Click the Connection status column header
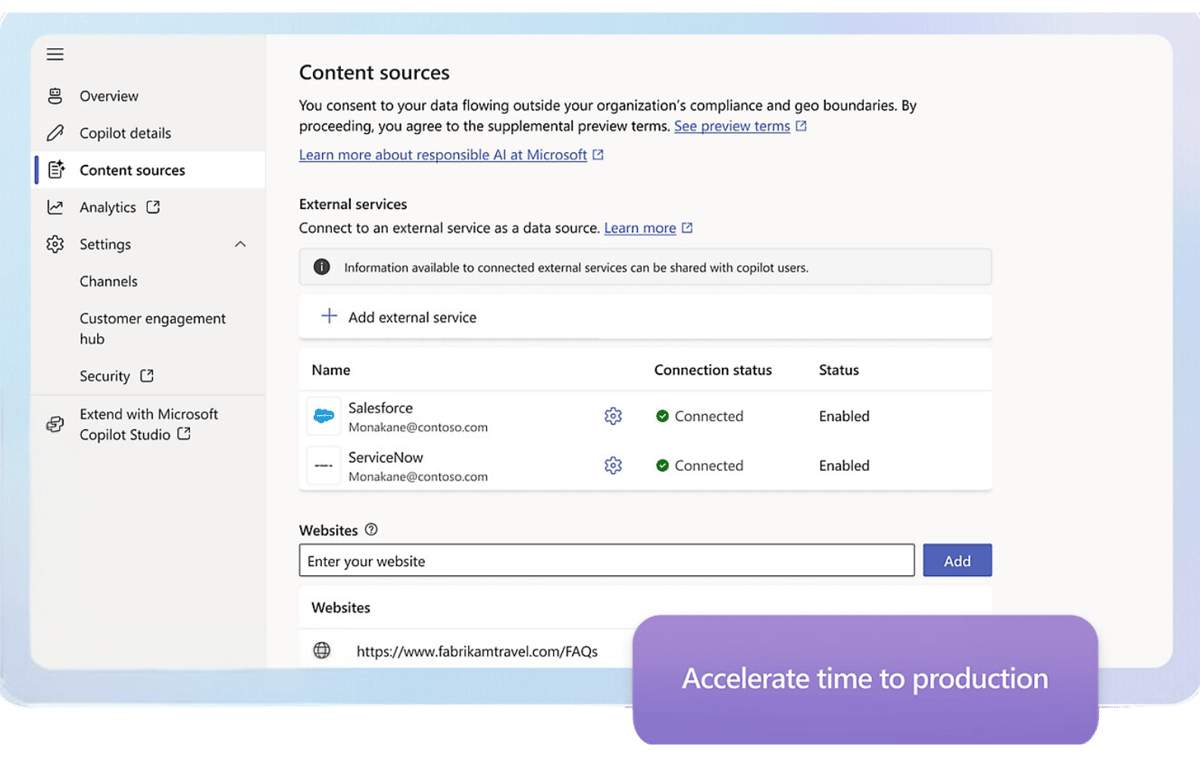Screen dimensions: 1200x757 (713, 370)
